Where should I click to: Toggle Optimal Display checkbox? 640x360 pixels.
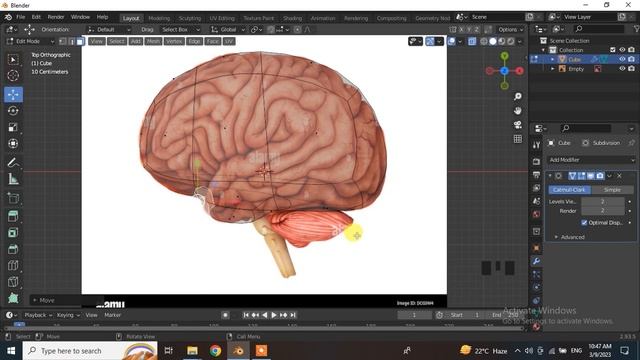584,222
